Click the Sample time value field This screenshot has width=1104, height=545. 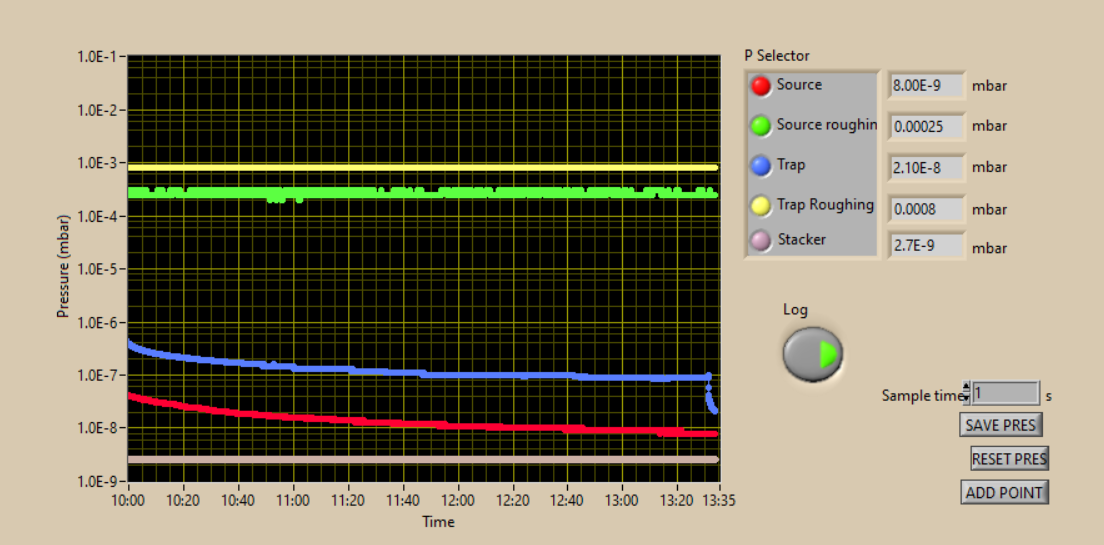click(1005, 394)
